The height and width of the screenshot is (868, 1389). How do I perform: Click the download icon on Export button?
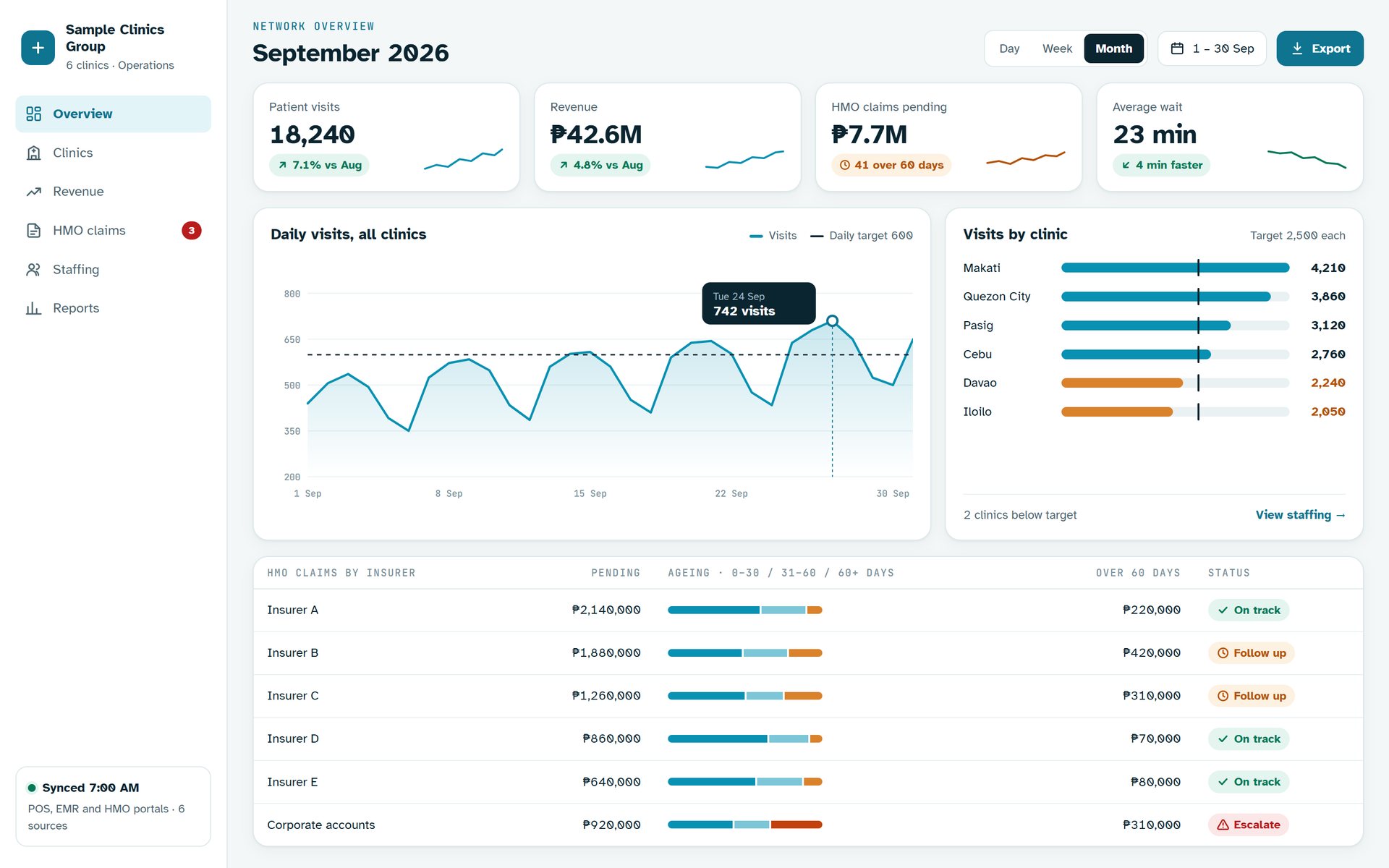(x=1297, y=48)
